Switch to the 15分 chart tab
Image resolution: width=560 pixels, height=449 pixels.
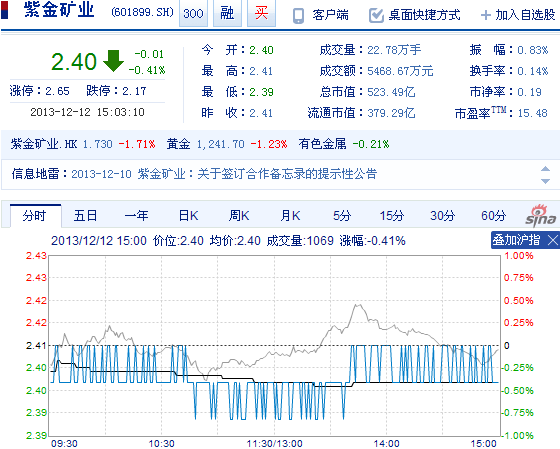click(391, 216)
